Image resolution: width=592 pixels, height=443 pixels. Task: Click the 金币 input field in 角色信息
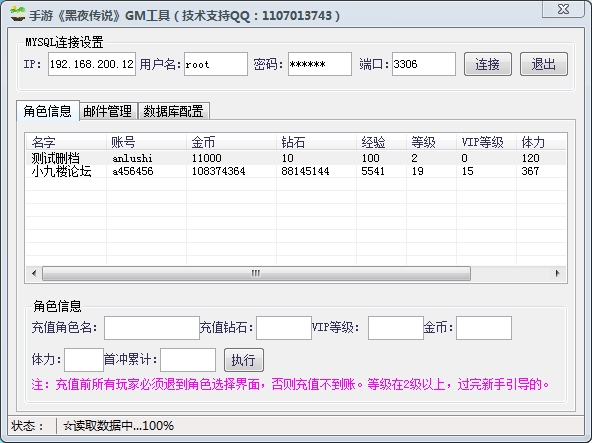(484, 328)
